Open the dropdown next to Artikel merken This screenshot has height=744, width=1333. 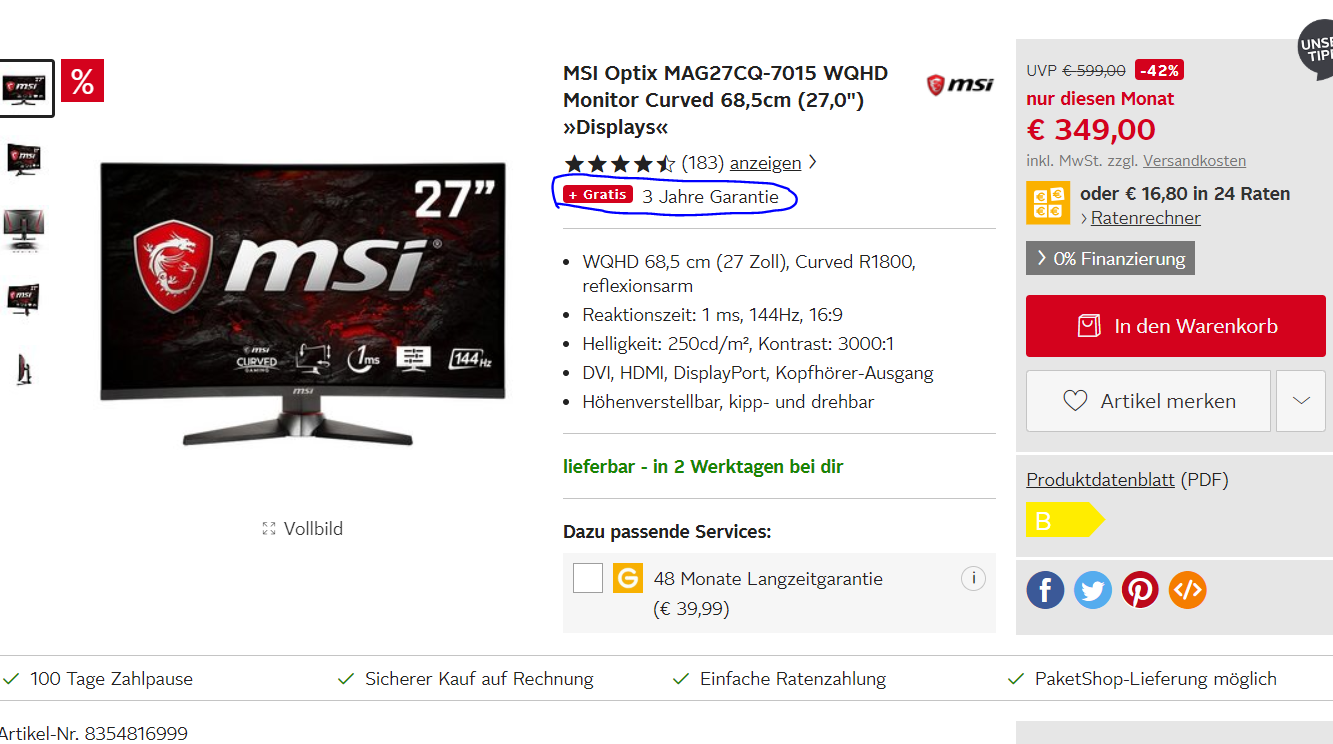click(x=1301, y=401)
